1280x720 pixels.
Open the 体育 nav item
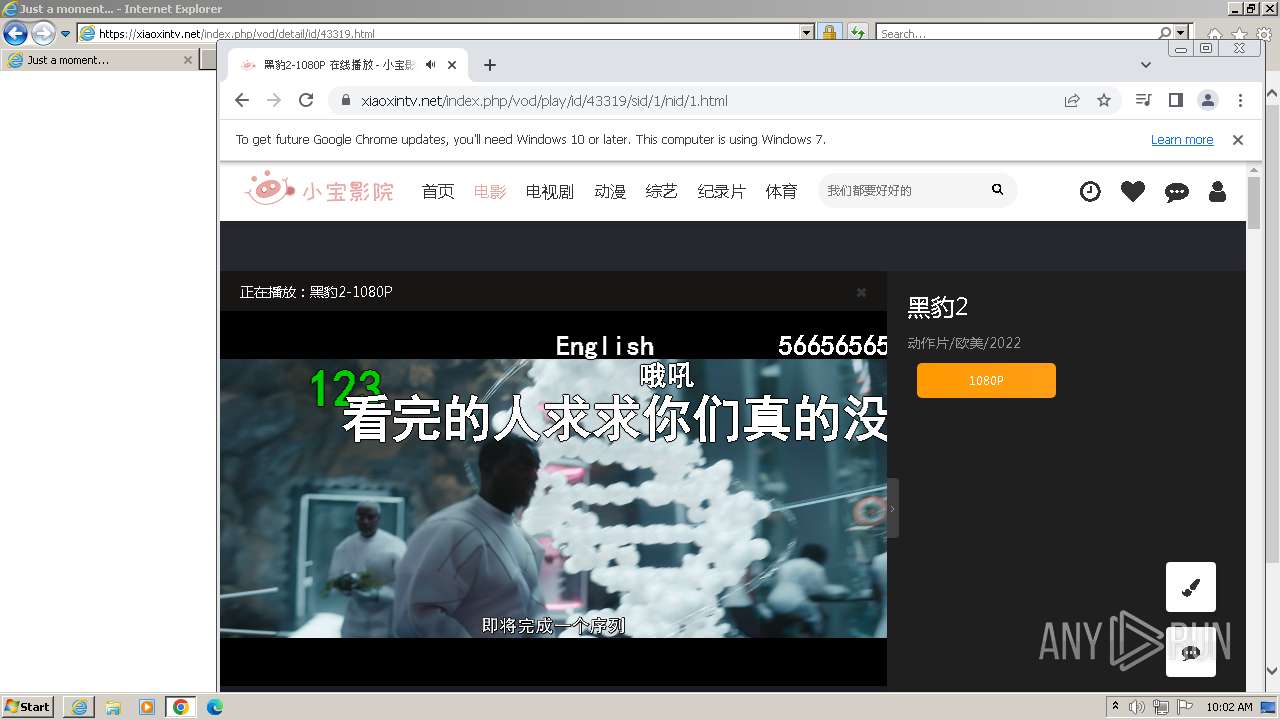coord(782,191)
